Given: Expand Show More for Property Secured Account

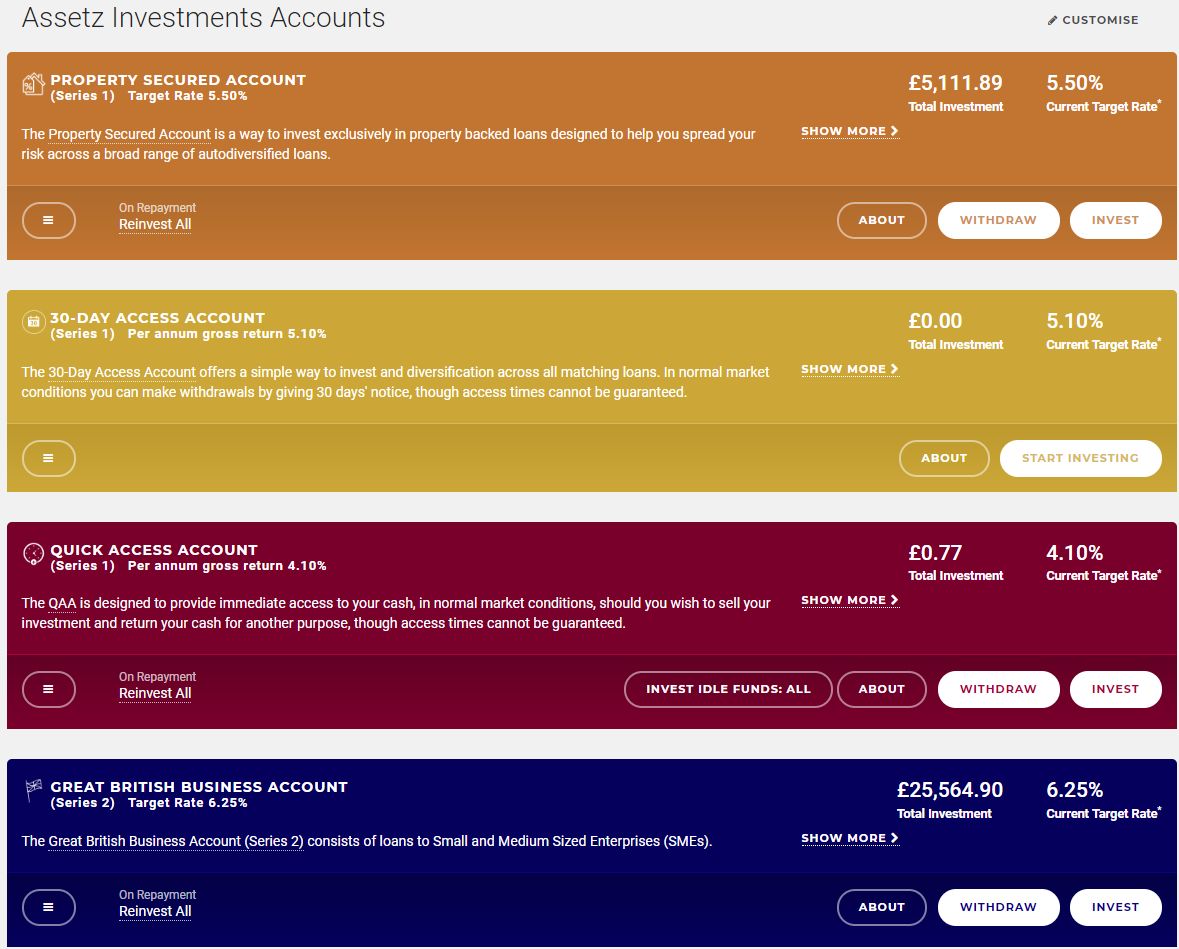Looking at the screenshot, I should pyautogui.click(x=850, y=132).
